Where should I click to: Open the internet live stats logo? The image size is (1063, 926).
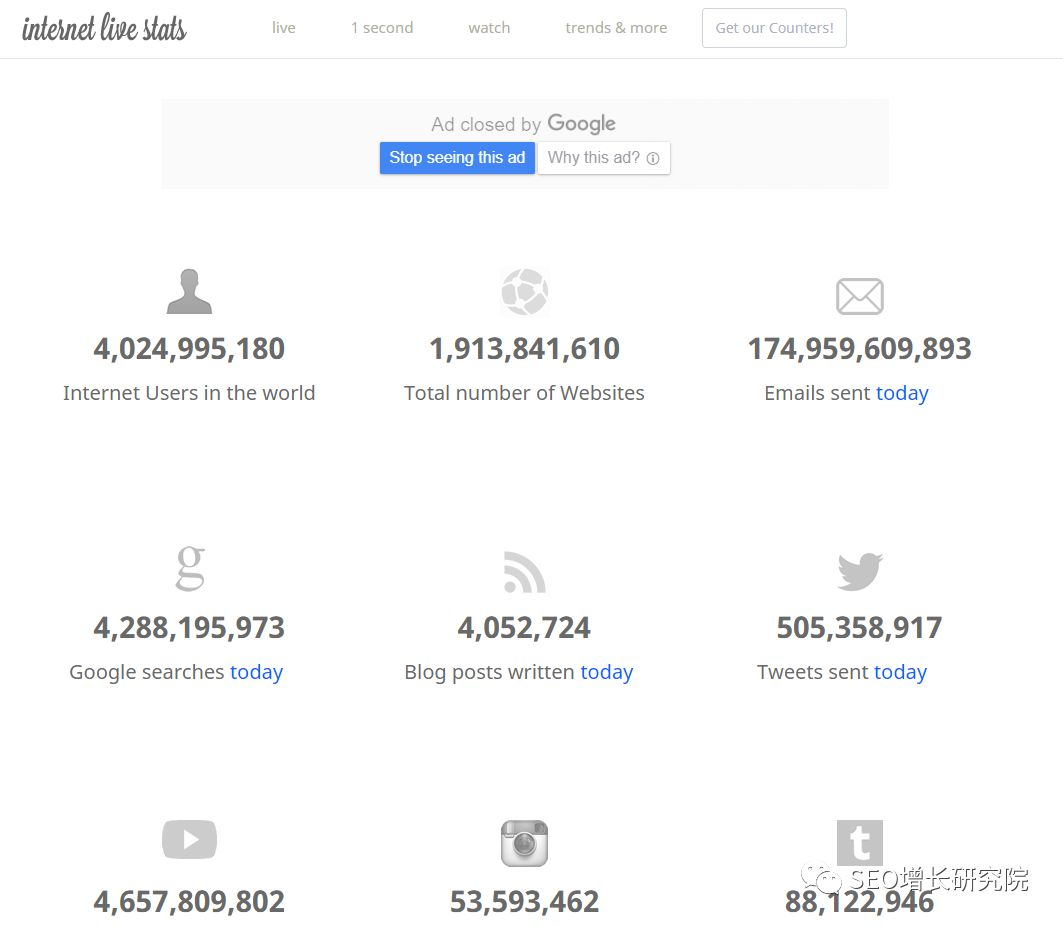(104, 28)
